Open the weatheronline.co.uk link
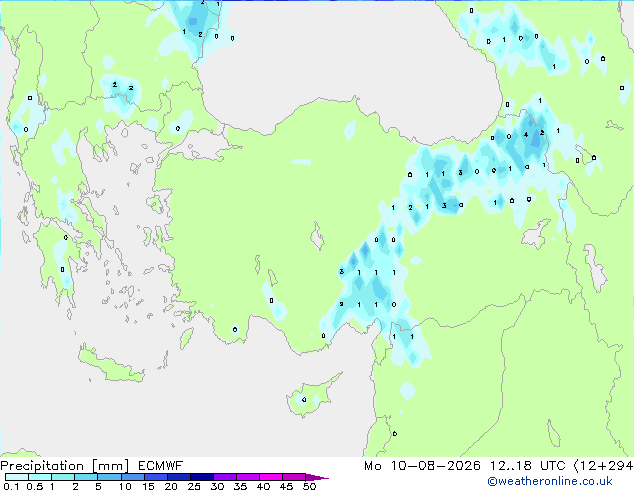The image size is (634, 490). [x=550, y=481]
